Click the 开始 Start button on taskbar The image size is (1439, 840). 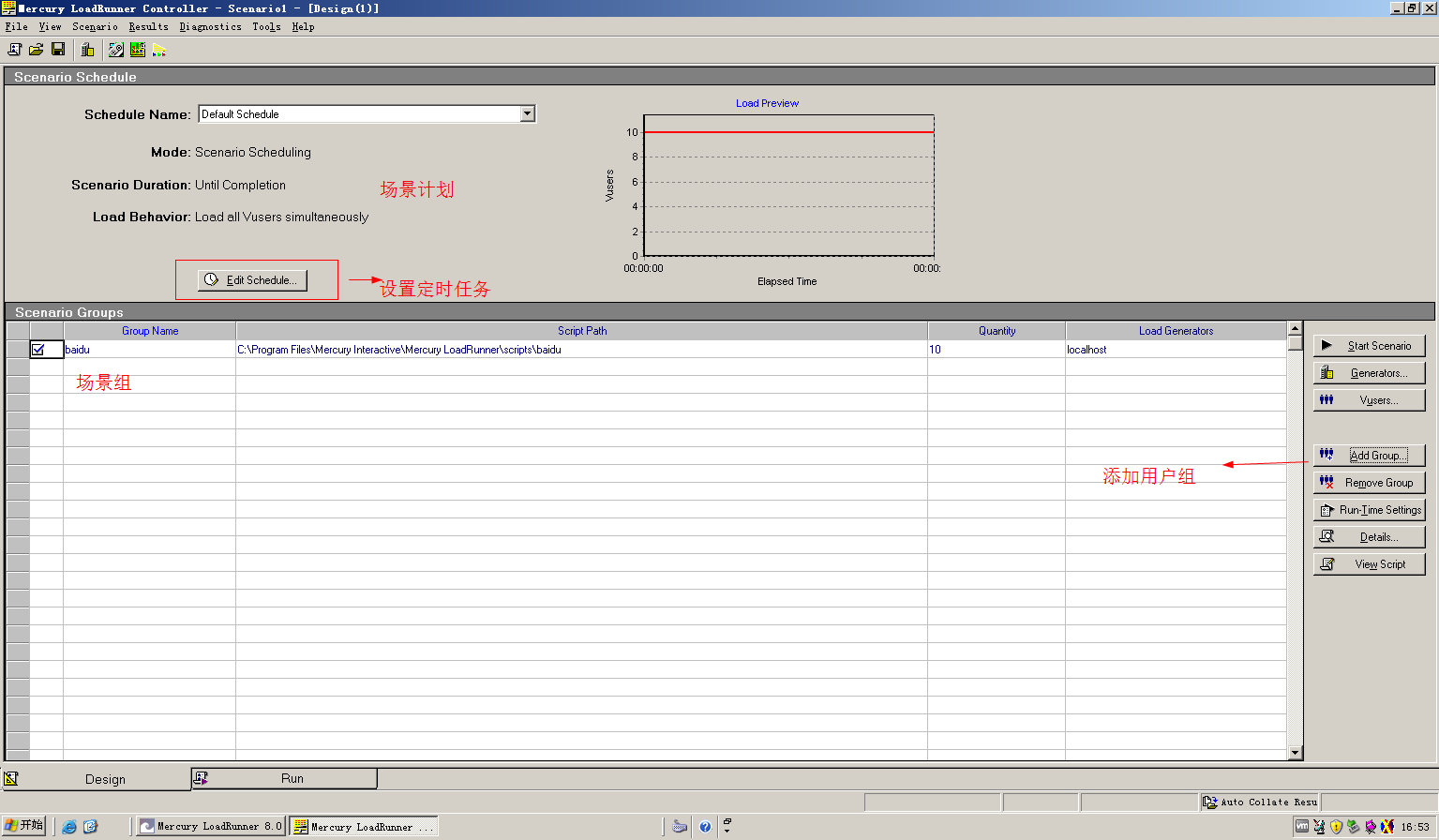[x=24, y=825]
